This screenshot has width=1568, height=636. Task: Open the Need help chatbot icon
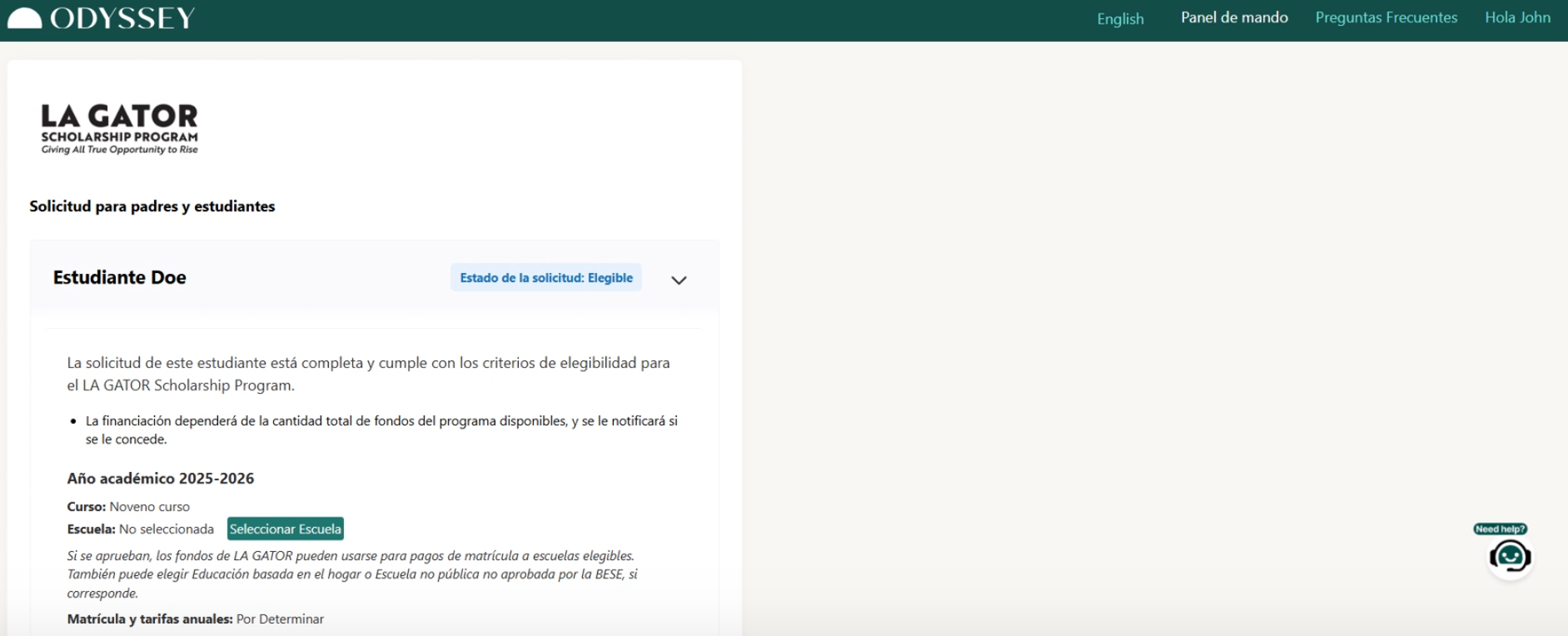coord(1510,556)
